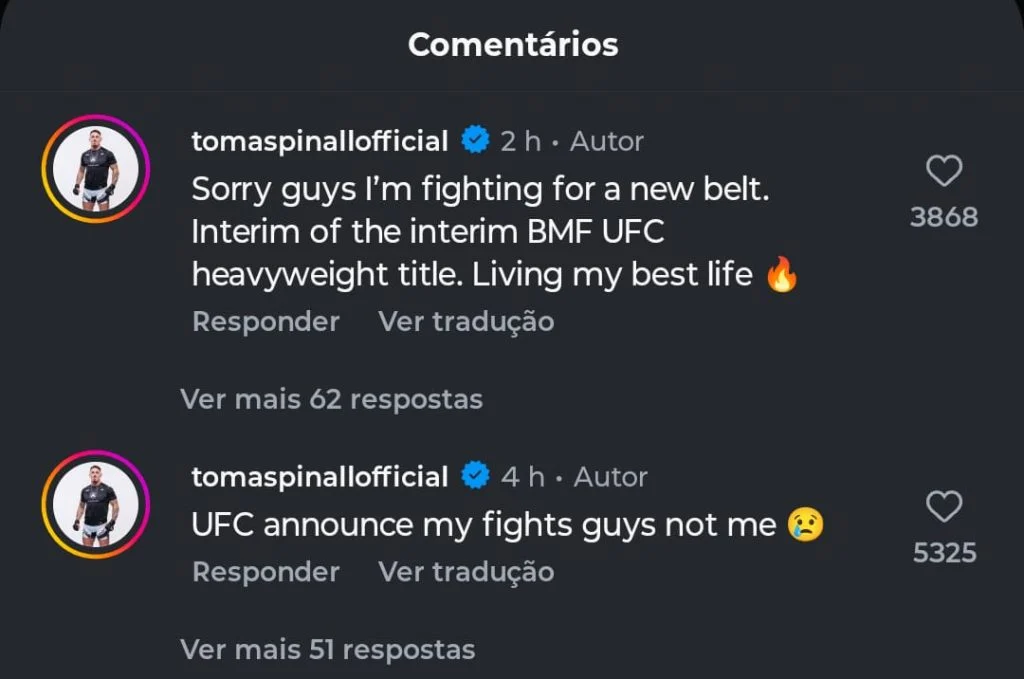The height and width of the screenshot is (679, 1024).
Task: Tap the verified badge on the 4 h comment
Action: click(474, 476)
